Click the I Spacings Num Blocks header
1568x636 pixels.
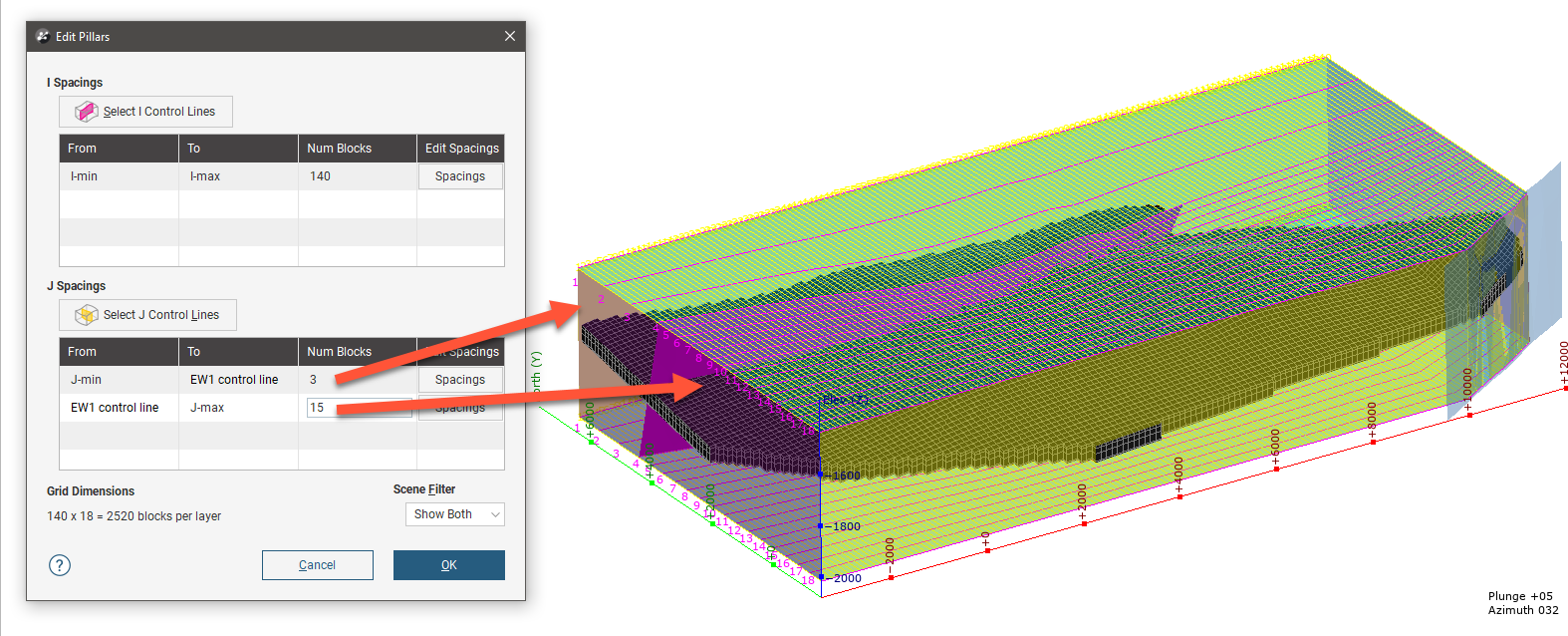click(x=356, y=149)
